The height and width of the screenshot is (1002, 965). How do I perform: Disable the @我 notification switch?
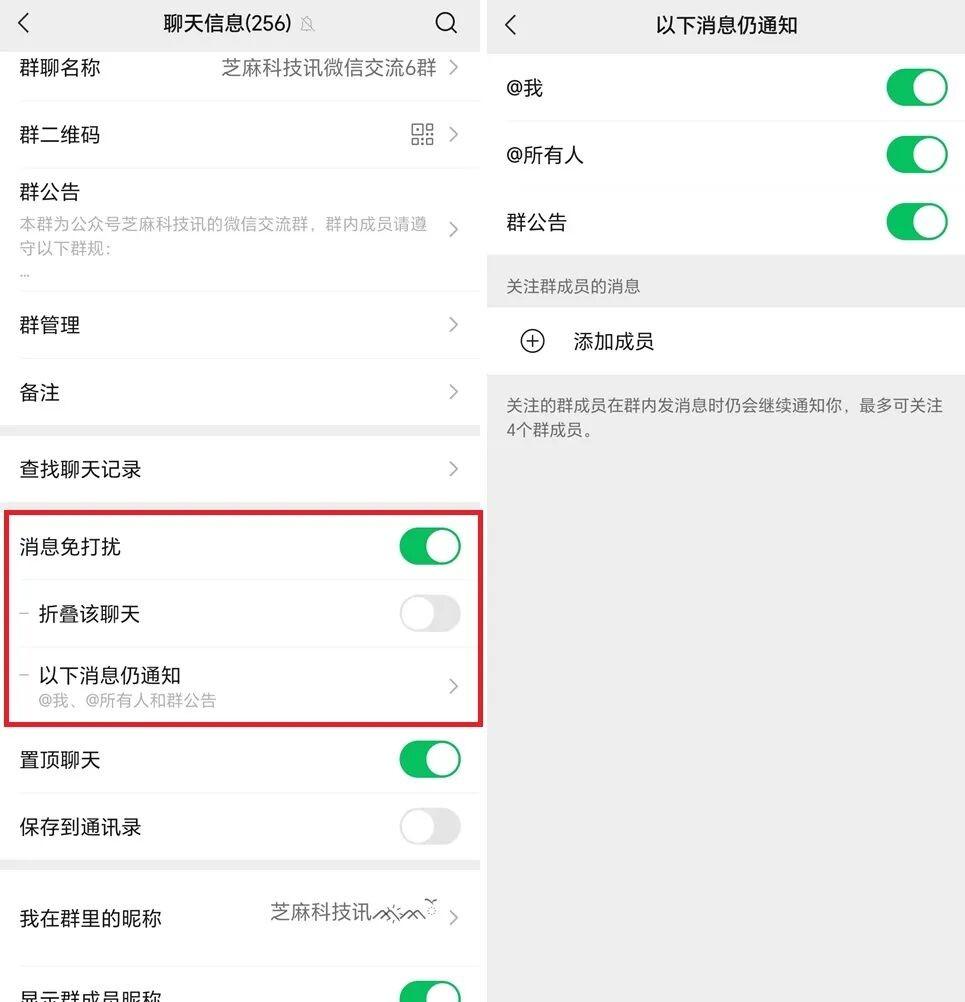917,88
